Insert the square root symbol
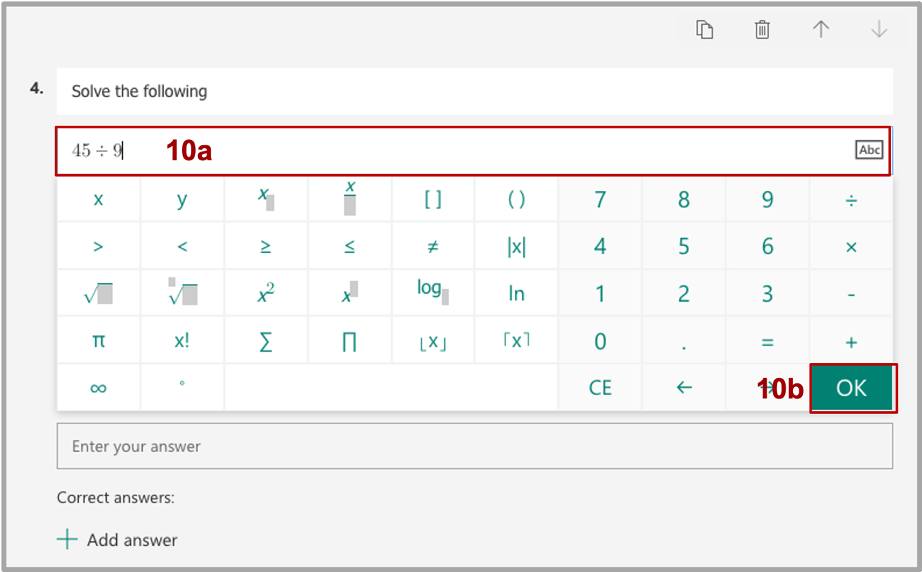The height and width of the screenshot is (572, 922). (x=98, y=293)
